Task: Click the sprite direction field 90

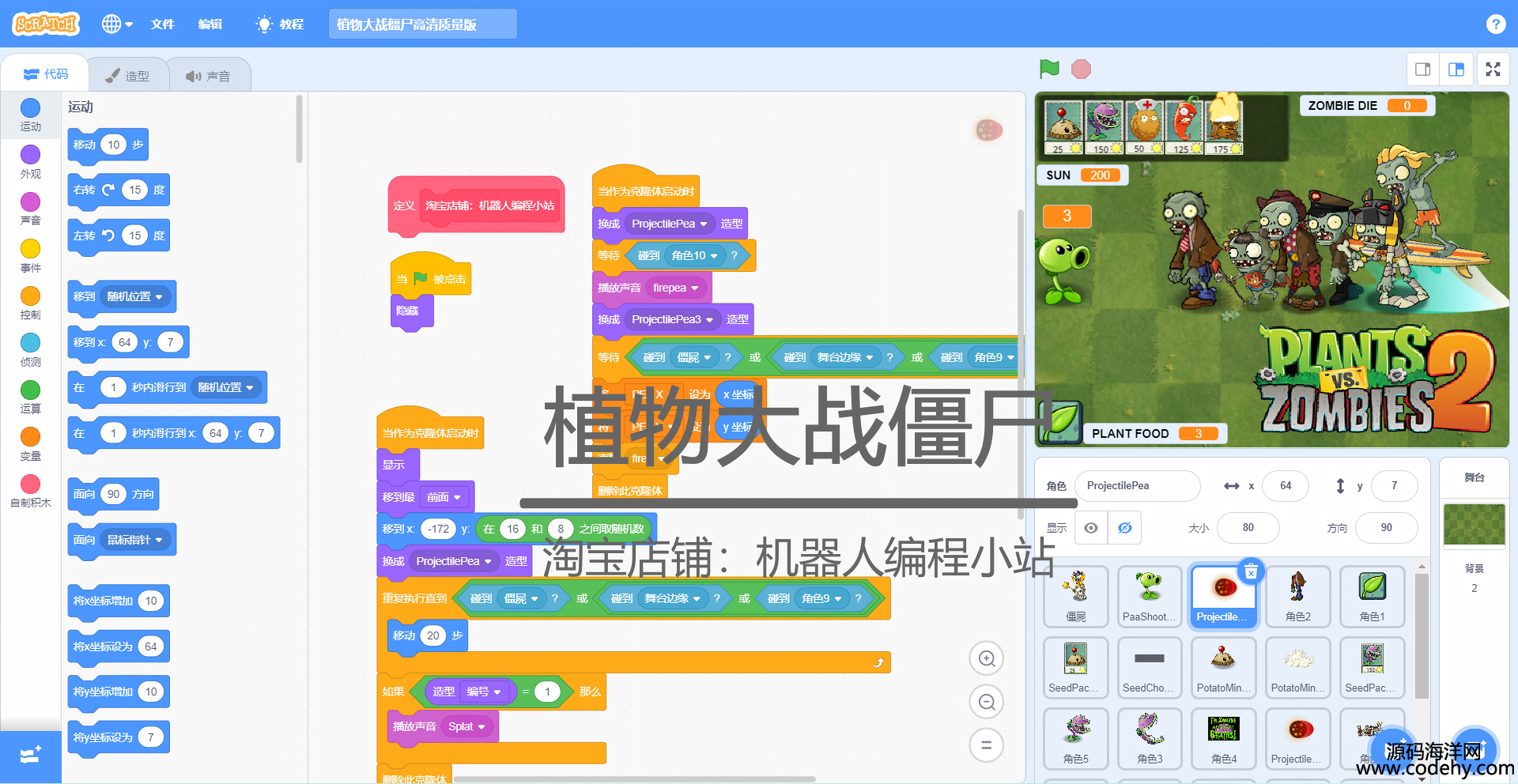Action: coord(1386,528)
